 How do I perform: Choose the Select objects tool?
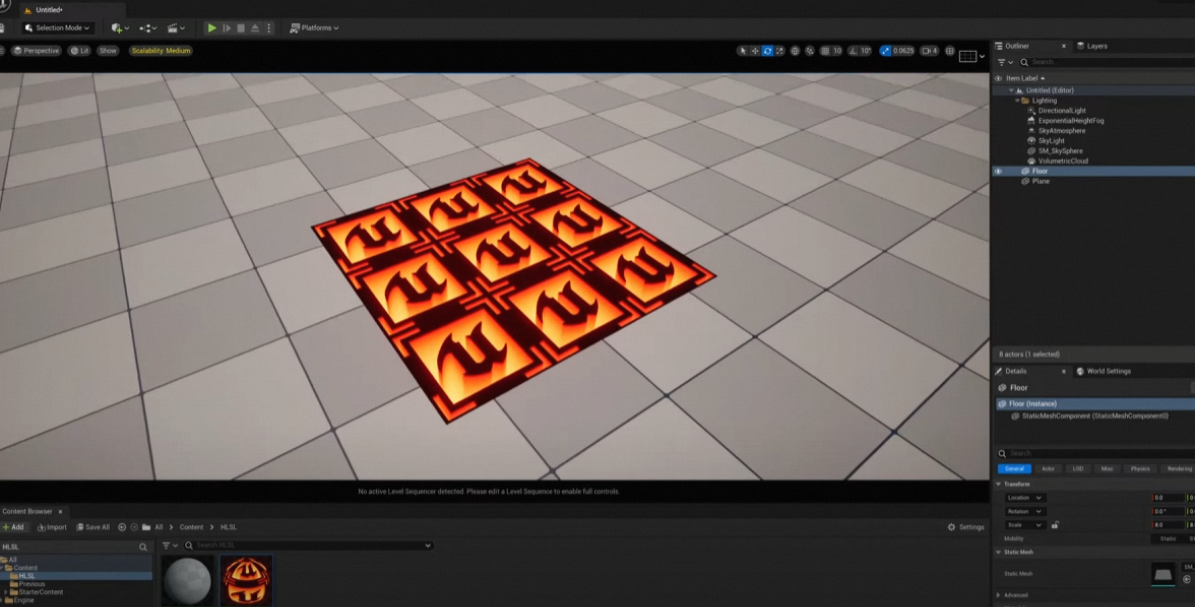coord(742,51)
